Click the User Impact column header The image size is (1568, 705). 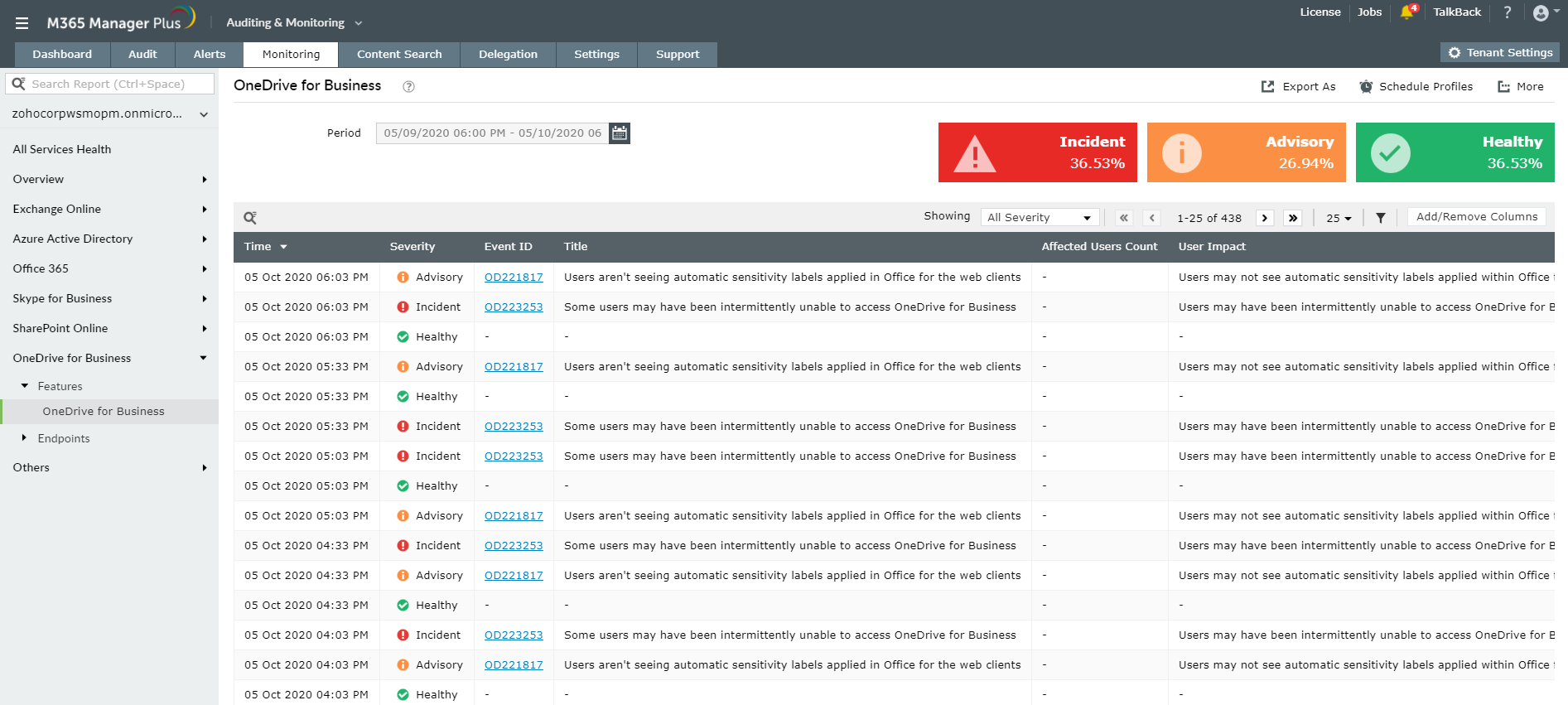tap(1212, 247)
